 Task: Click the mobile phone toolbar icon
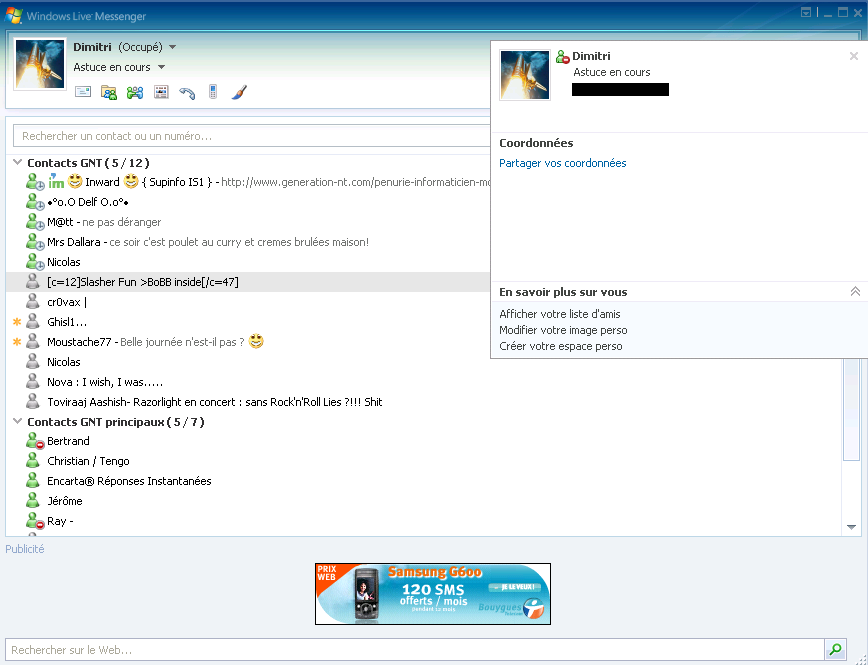point(213,91)
